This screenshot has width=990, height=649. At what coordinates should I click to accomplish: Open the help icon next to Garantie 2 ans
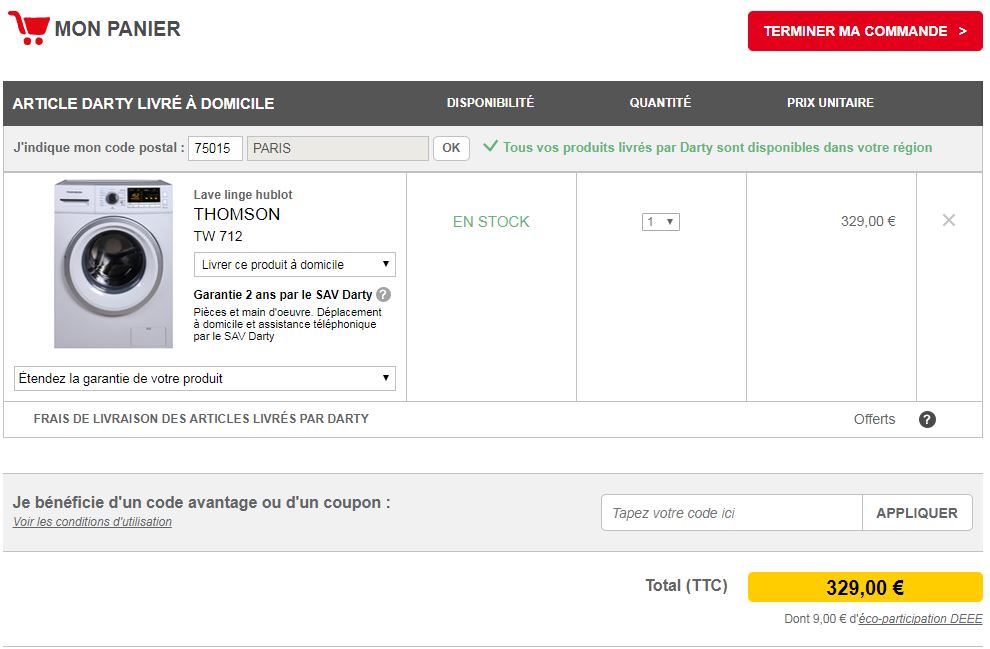tap(383, 295)
